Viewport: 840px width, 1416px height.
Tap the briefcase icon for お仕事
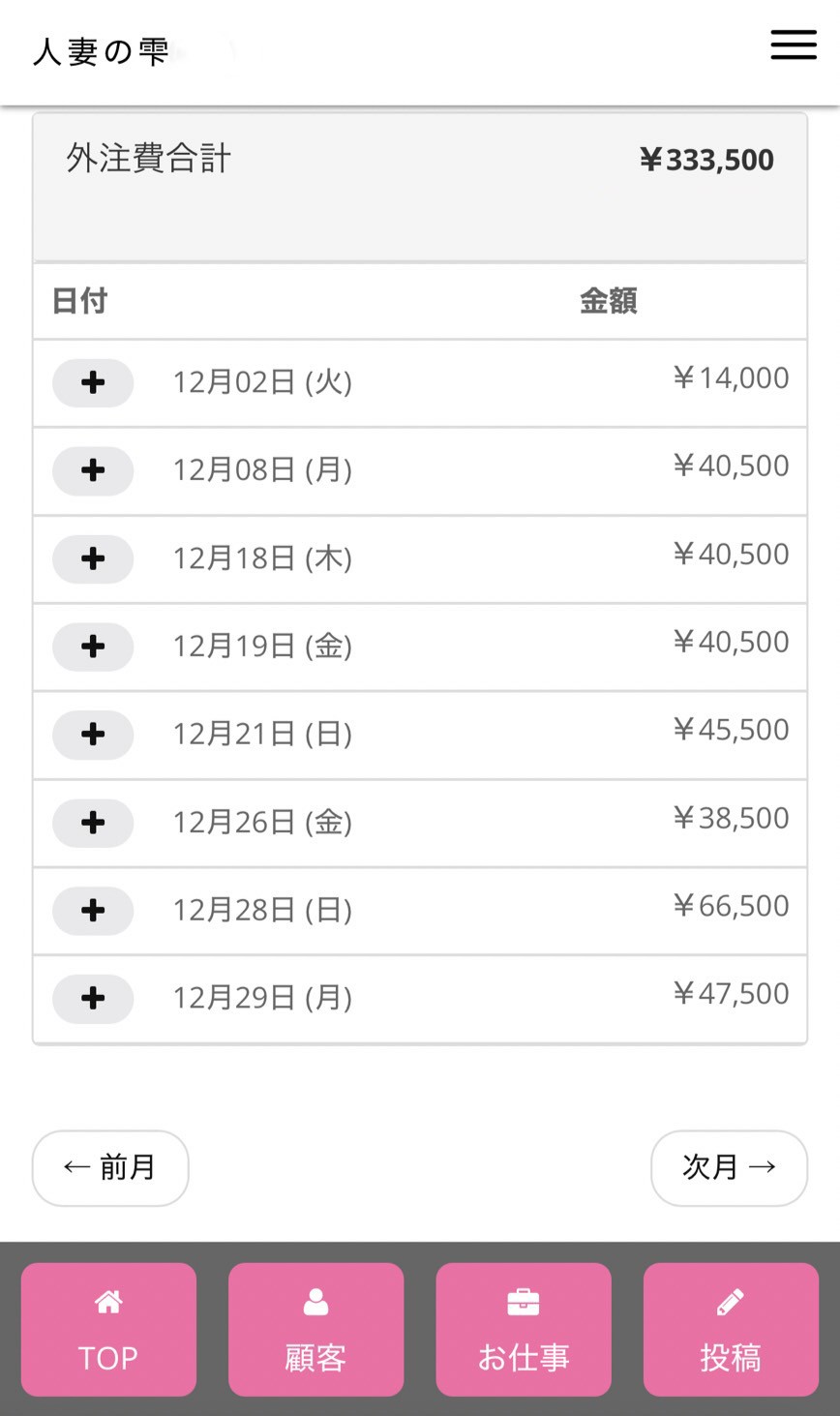point(523,1303)
